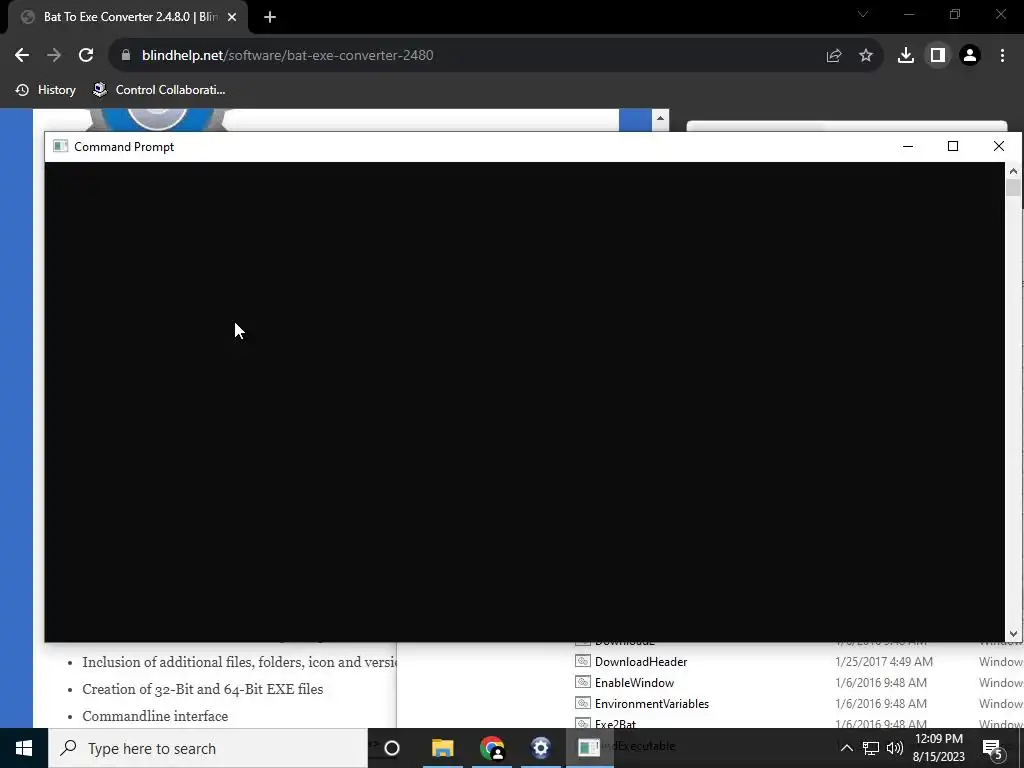The width and height of the screenshot is (1024, 768).
Task: Open the History bookmark
Action: coord(46,90)
